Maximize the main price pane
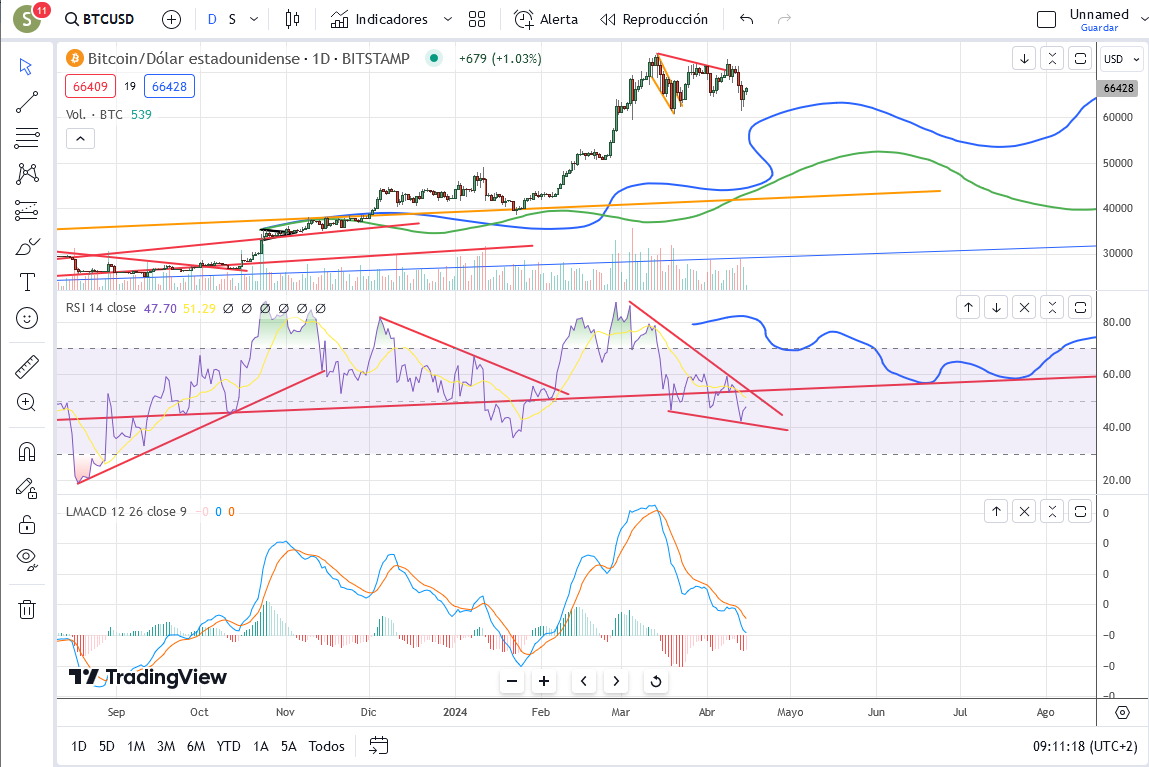1149x767 pixels. pyautogui.click(x=1080, y=59)
